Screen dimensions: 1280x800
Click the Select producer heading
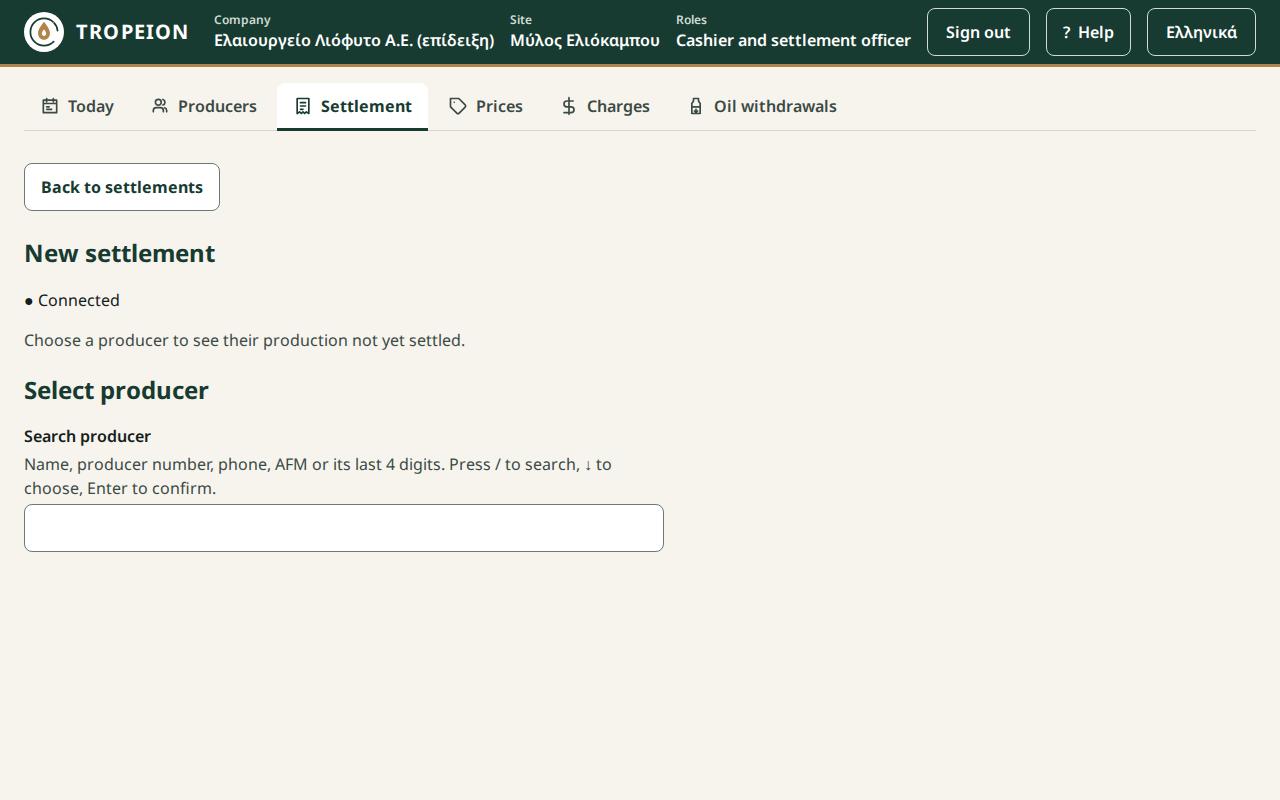[116, 391]
